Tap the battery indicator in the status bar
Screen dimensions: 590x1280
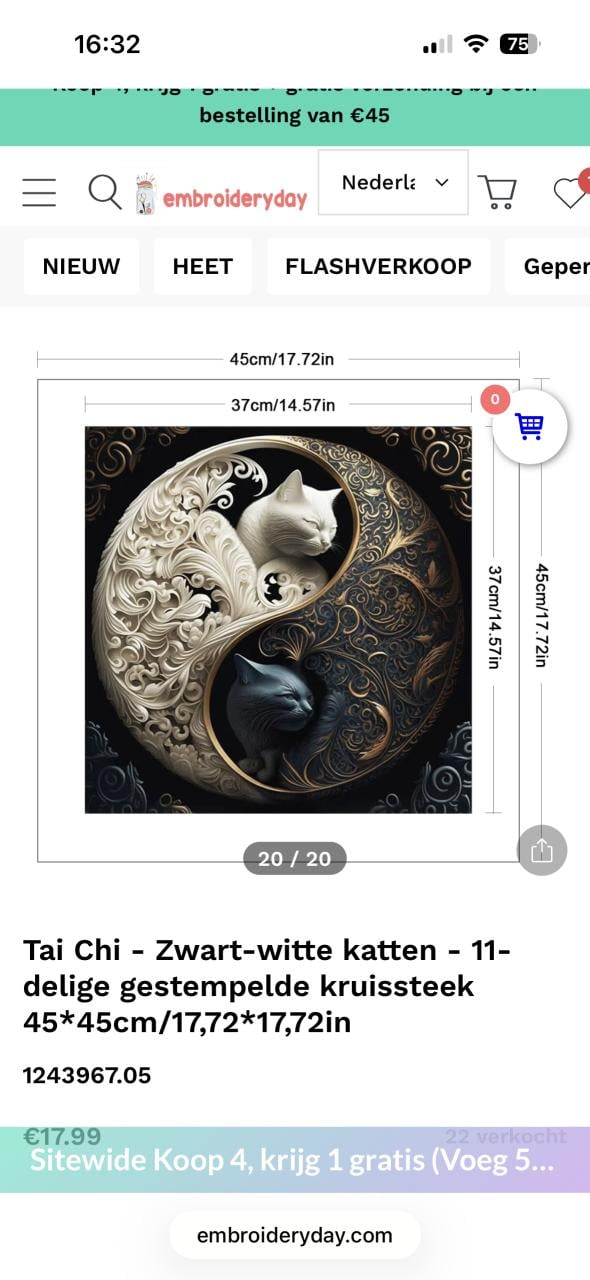(x=519, y=44)
